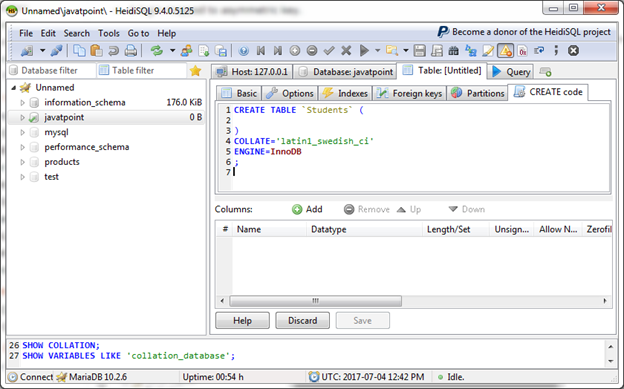Click the new query tab icon

[545, 72]
